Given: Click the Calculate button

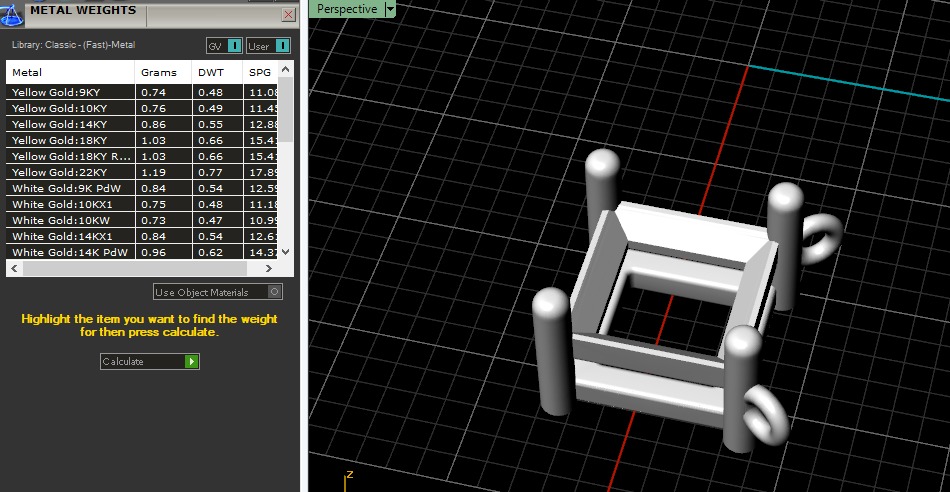Looking at the screenshot, I should pos(150,362).
